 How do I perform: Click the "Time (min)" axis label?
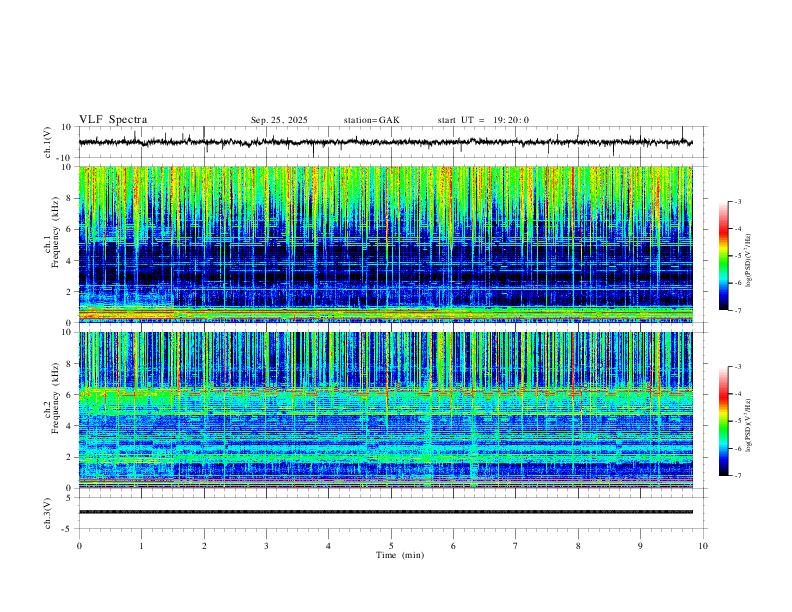point(400,555)
